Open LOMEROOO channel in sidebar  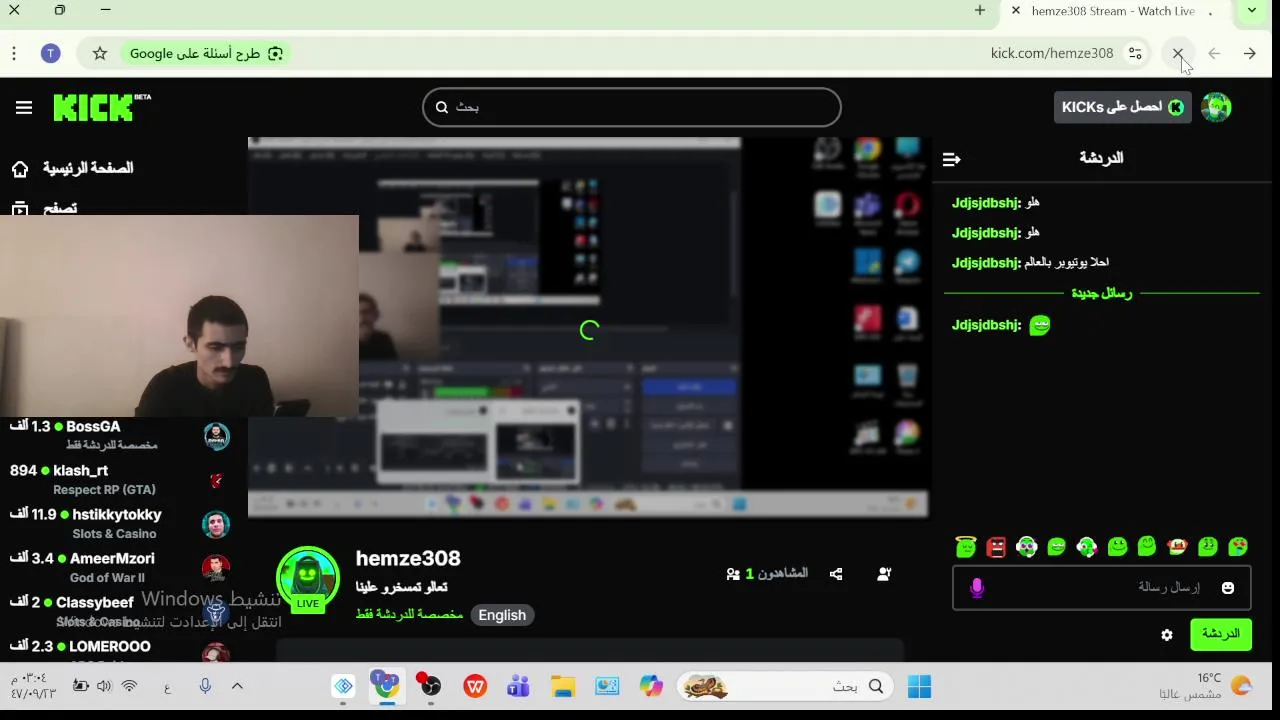tap(119, 650)
